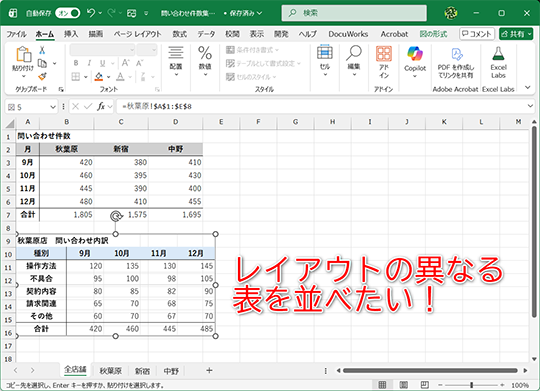Switch to the 秋葉原 sheet tab
540x391 pixels.
point(111,371)
